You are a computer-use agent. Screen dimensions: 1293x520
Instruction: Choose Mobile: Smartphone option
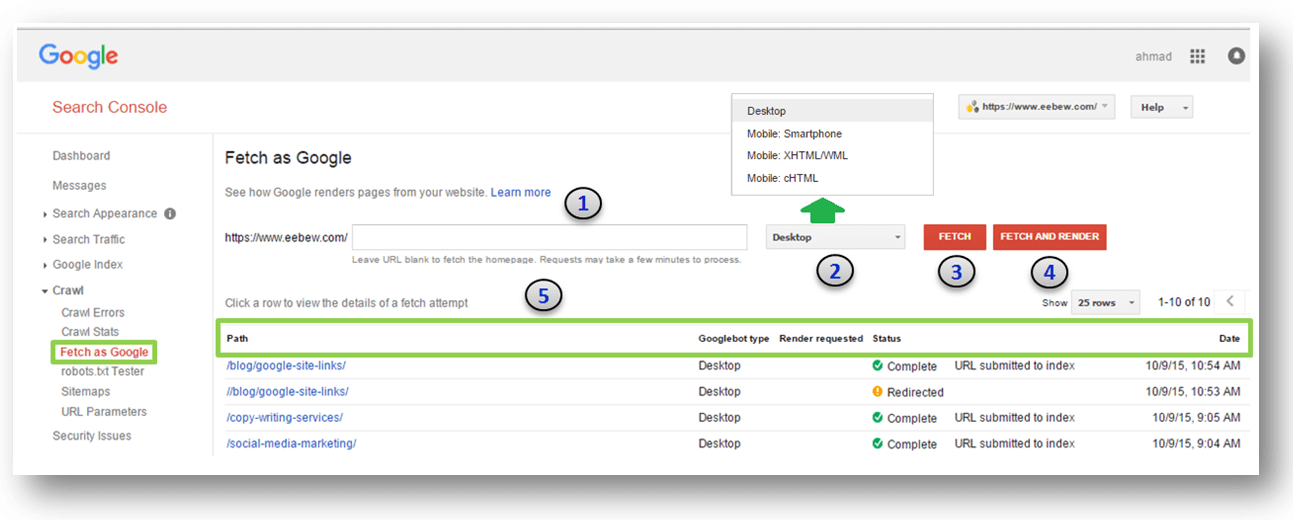(832, 133)
